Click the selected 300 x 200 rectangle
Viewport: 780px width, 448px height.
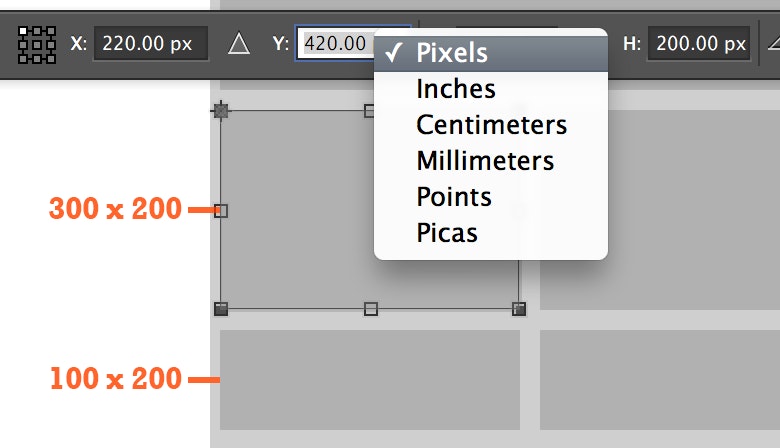[x=296, y=210]
